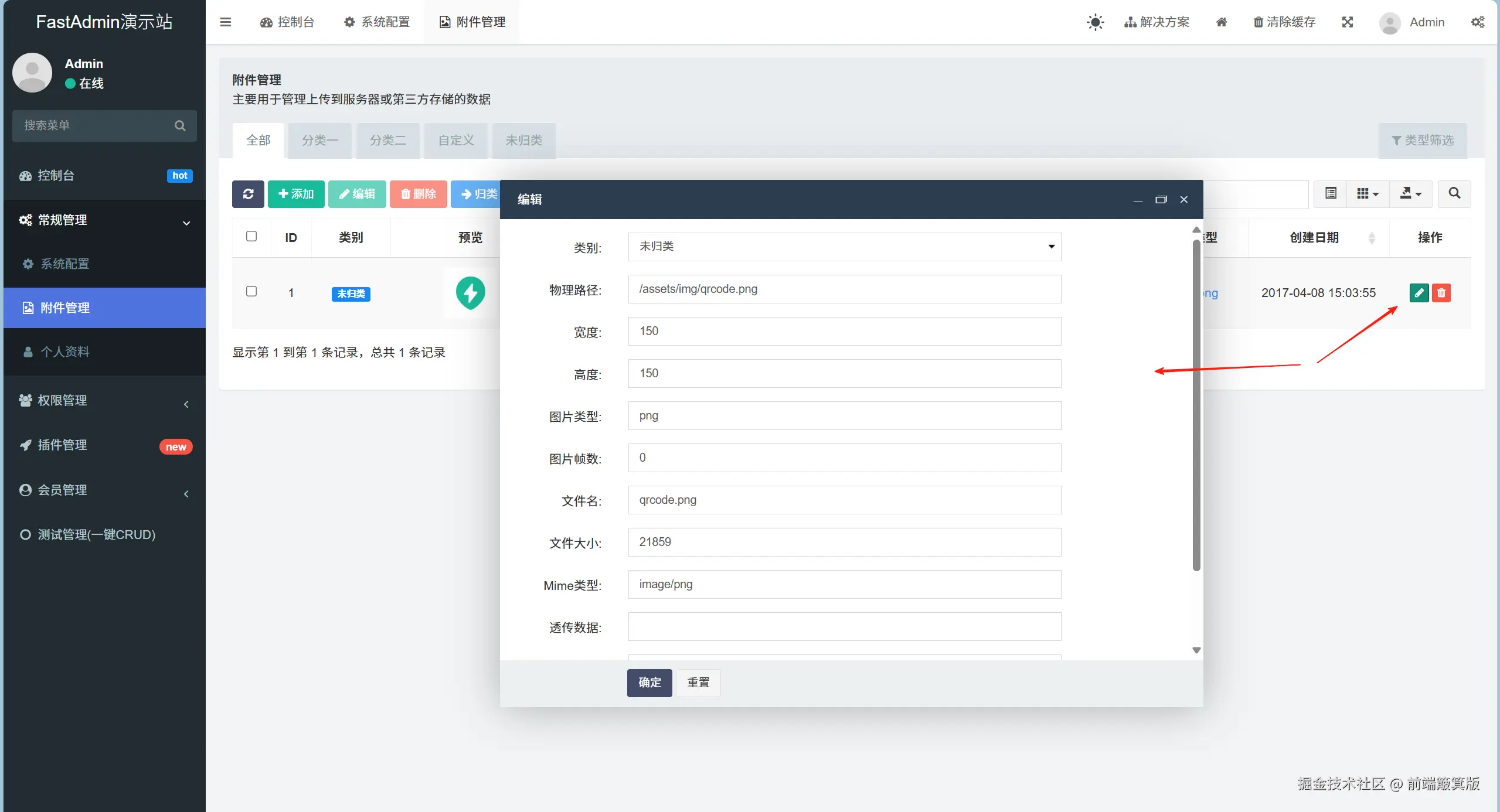Check the select-all header checkbox

pyautogui.click(x=251, y=236)
